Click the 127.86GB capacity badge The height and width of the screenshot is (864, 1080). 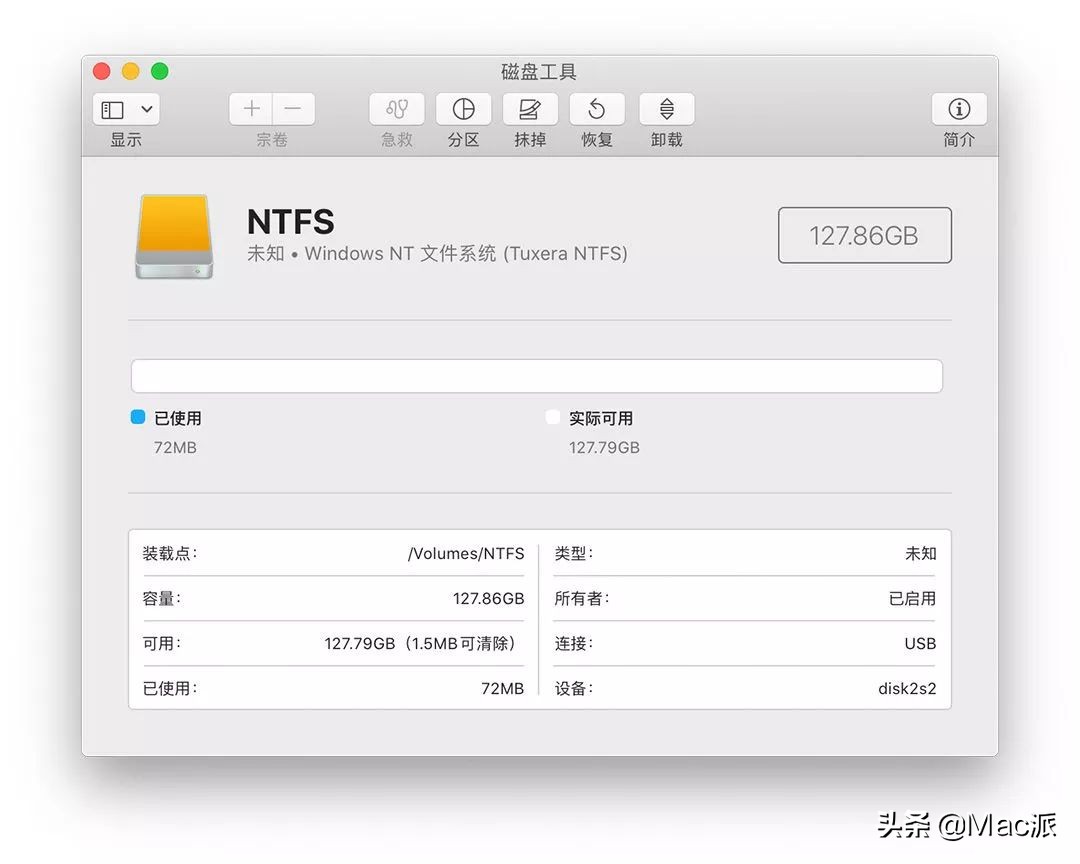coord(864,235)
